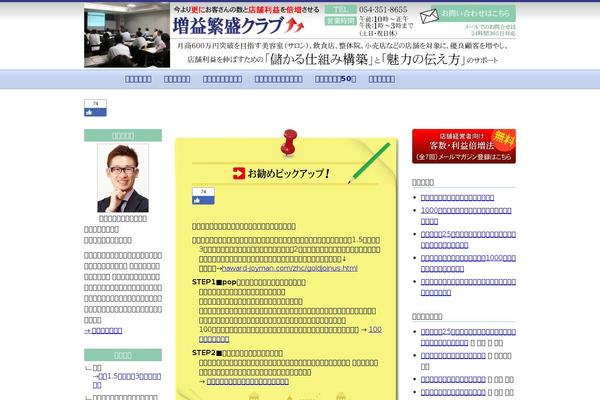600x400 pixels.
Task: Follow the underlined arrow link under STEP2
Action: [x=248, y=382]
